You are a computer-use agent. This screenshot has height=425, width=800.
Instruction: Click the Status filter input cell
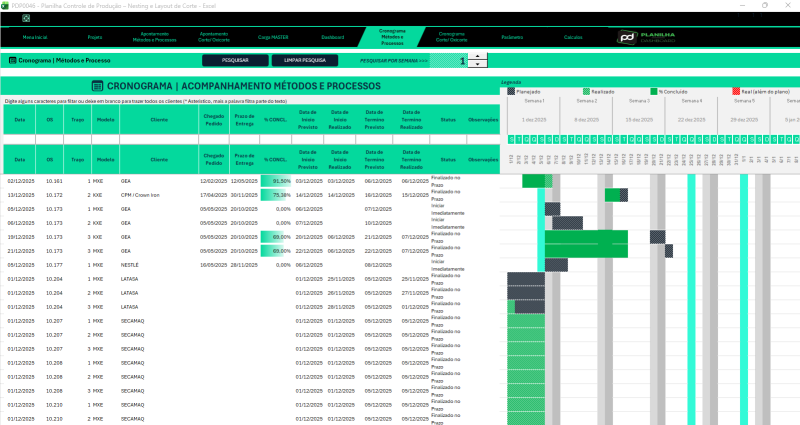tap(447, 137)
